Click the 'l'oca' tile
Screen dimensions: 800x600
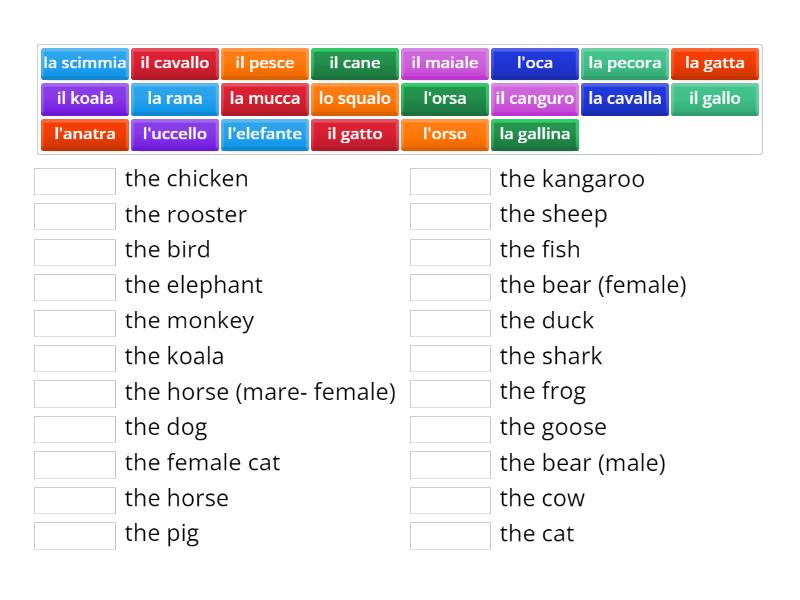(535, 63)
